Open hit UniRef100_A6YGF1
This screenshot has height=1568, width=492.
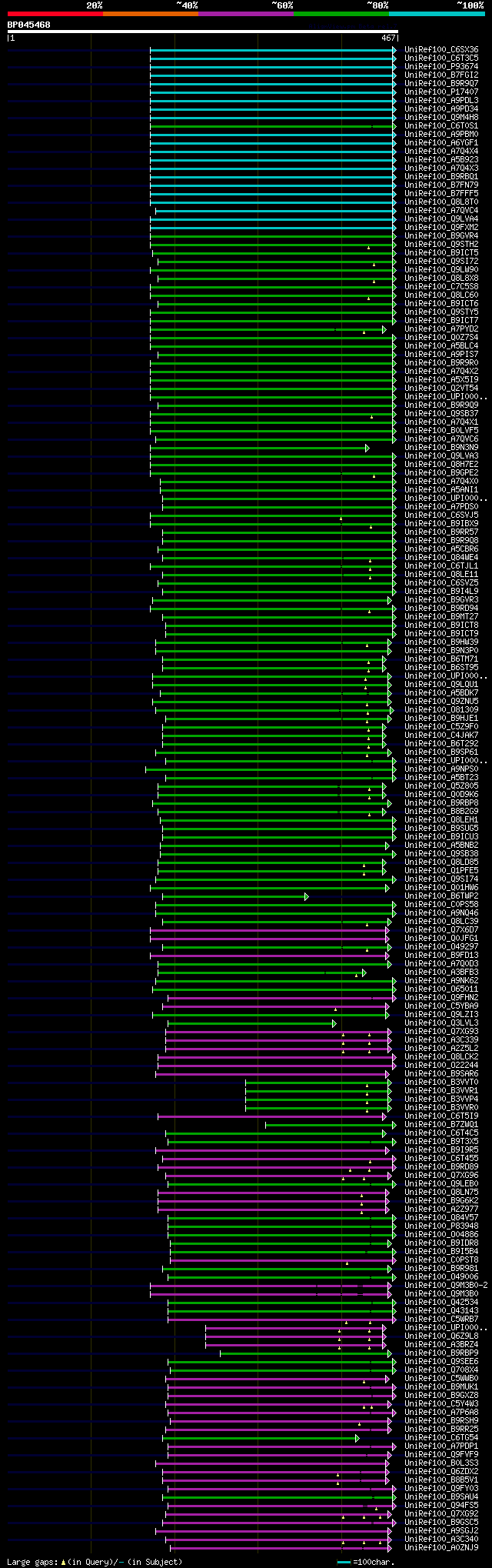pos(441,142)
